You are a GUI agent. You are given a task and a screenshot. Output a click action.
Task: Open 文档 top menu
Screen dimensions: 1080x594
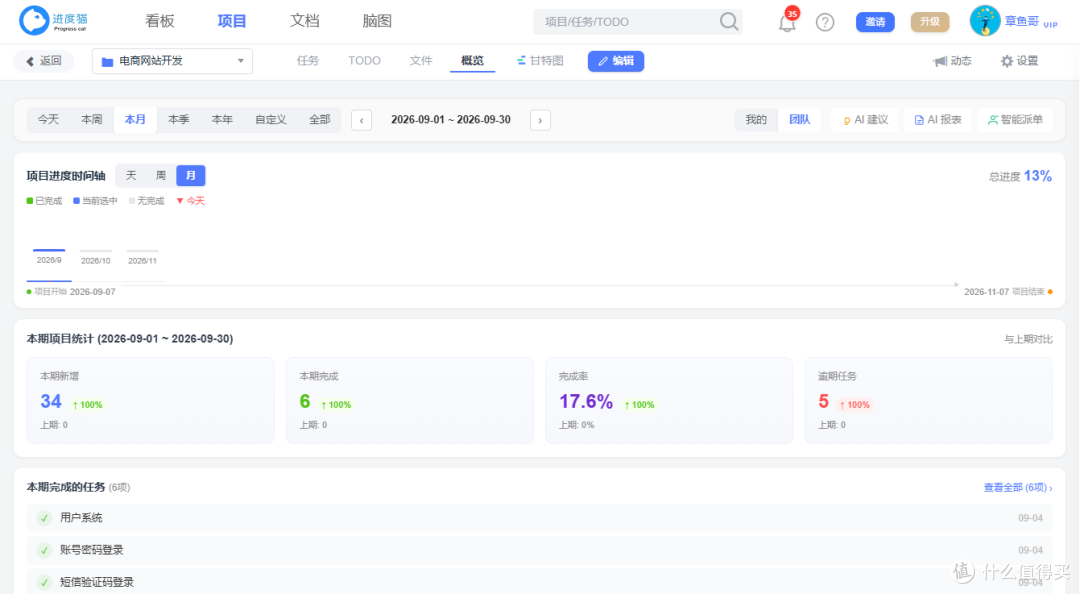coord(304,21)
